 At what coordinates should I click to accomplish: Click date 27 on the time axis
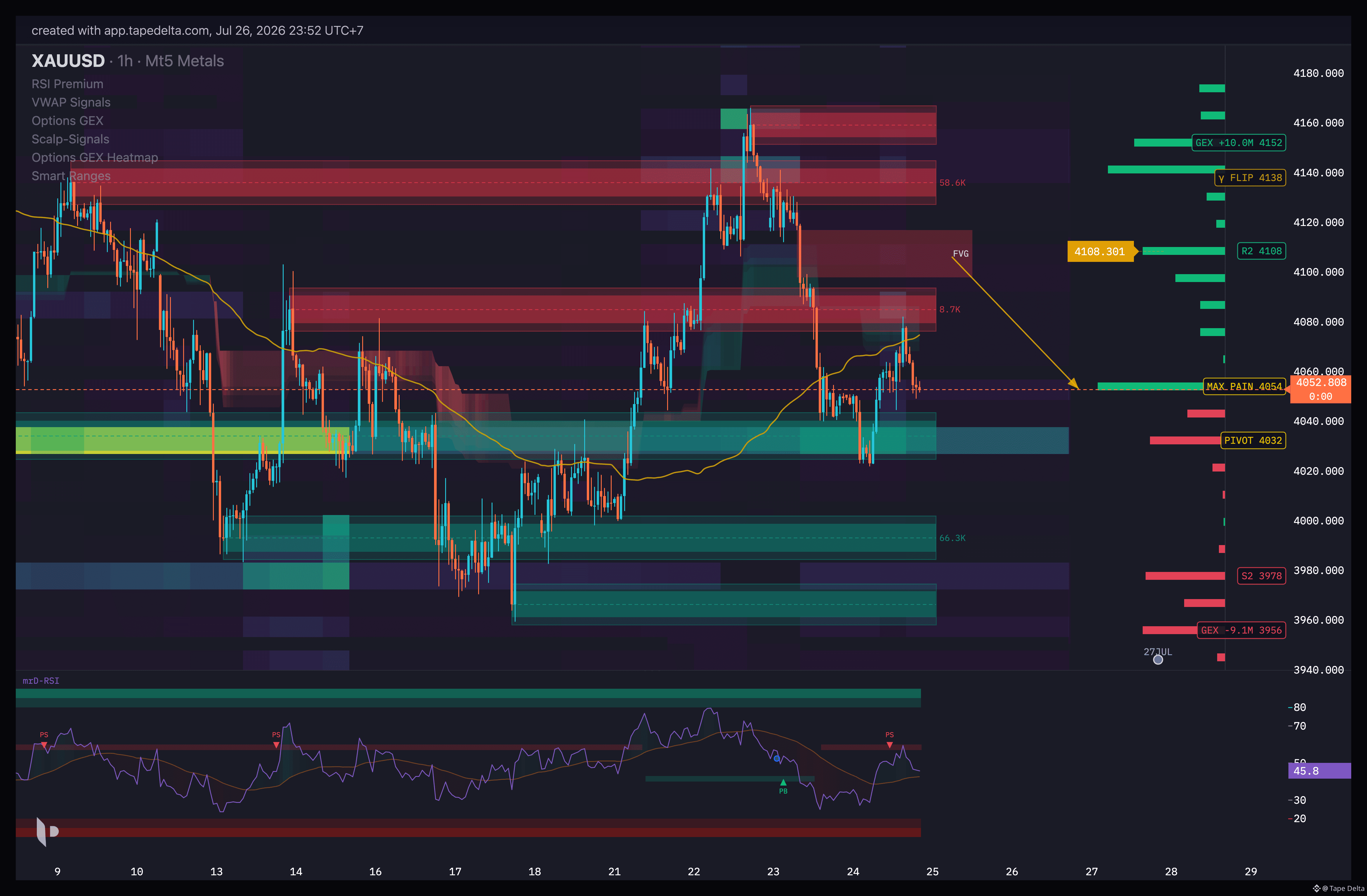(1092, 871)
